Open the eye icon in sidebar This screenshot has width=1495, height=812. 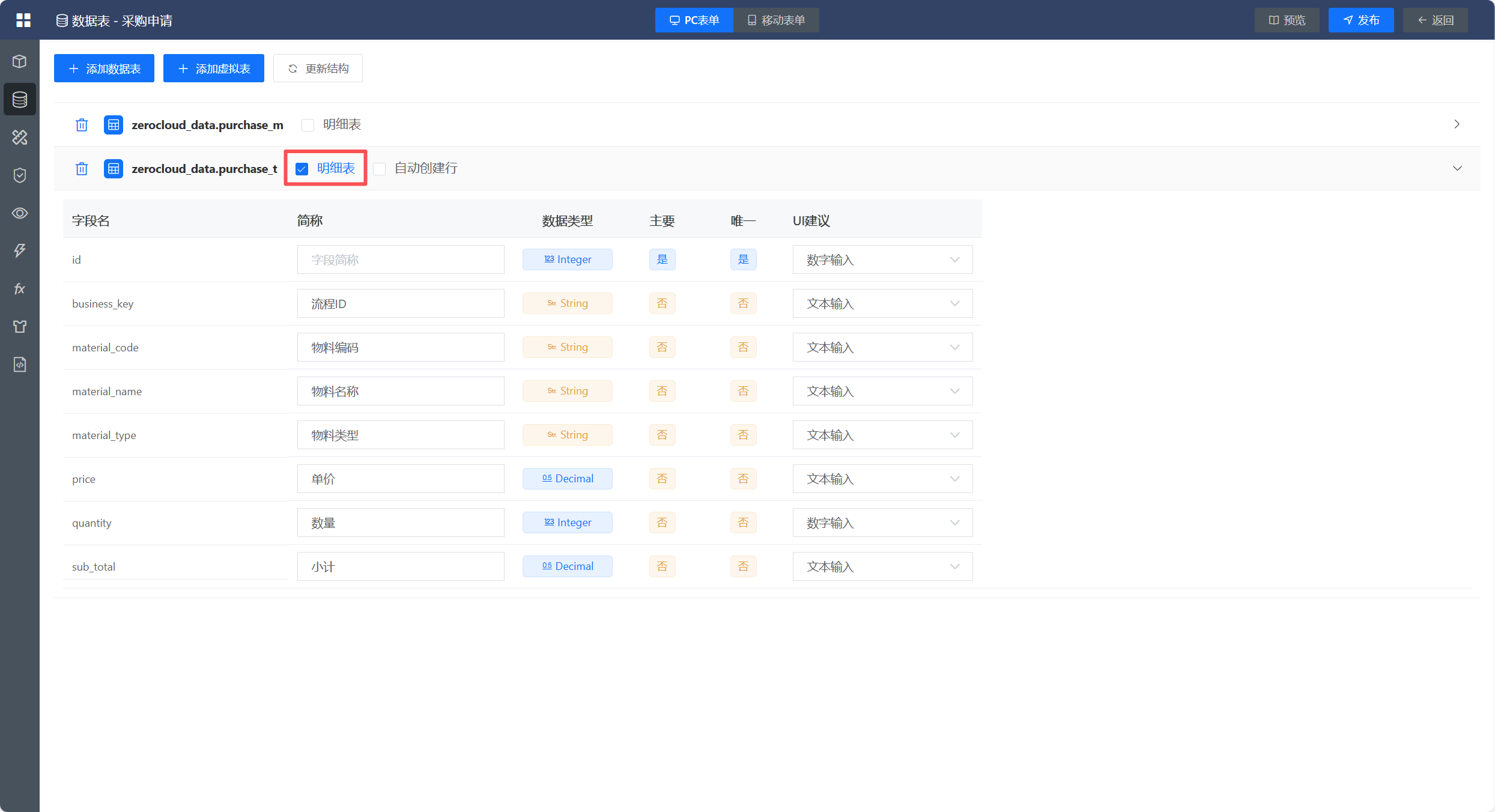click(x=20, y=213)
